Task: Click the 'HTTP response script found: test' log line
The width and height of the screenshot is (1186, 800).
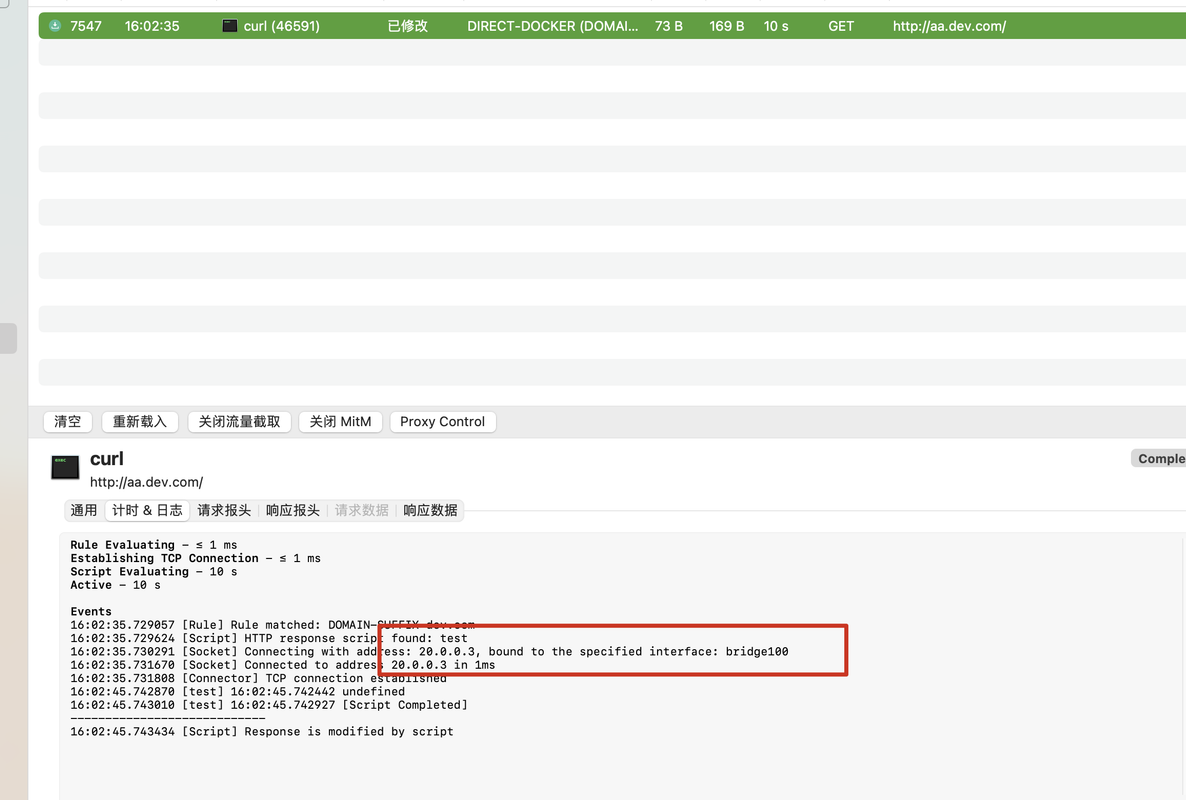Action: (269, 639)
